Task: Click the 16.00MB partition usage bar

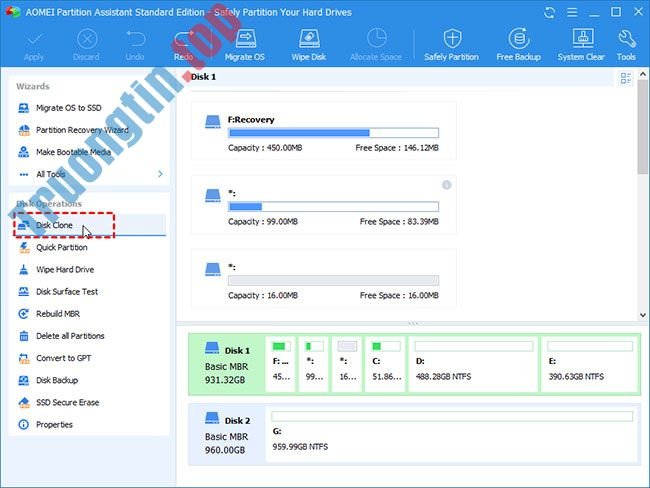Action: coord(333,280)
